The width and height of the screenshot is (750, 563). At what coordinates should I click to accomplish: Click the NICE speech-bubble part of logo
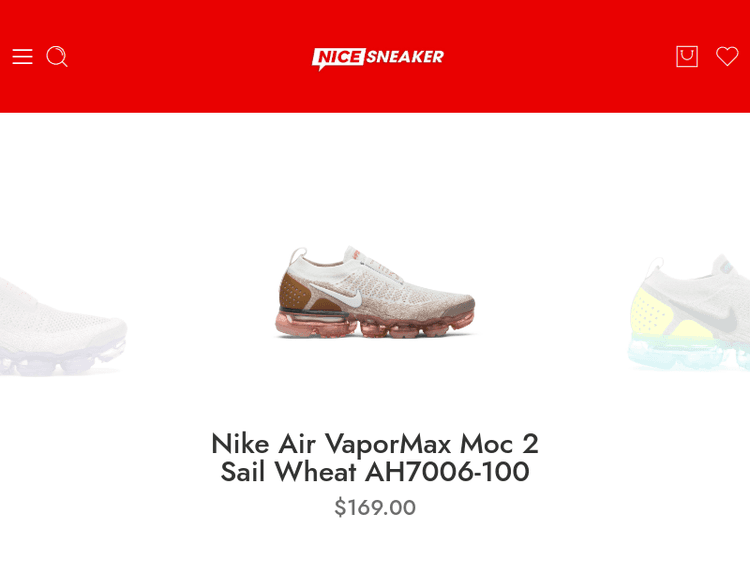coord(339,58)
